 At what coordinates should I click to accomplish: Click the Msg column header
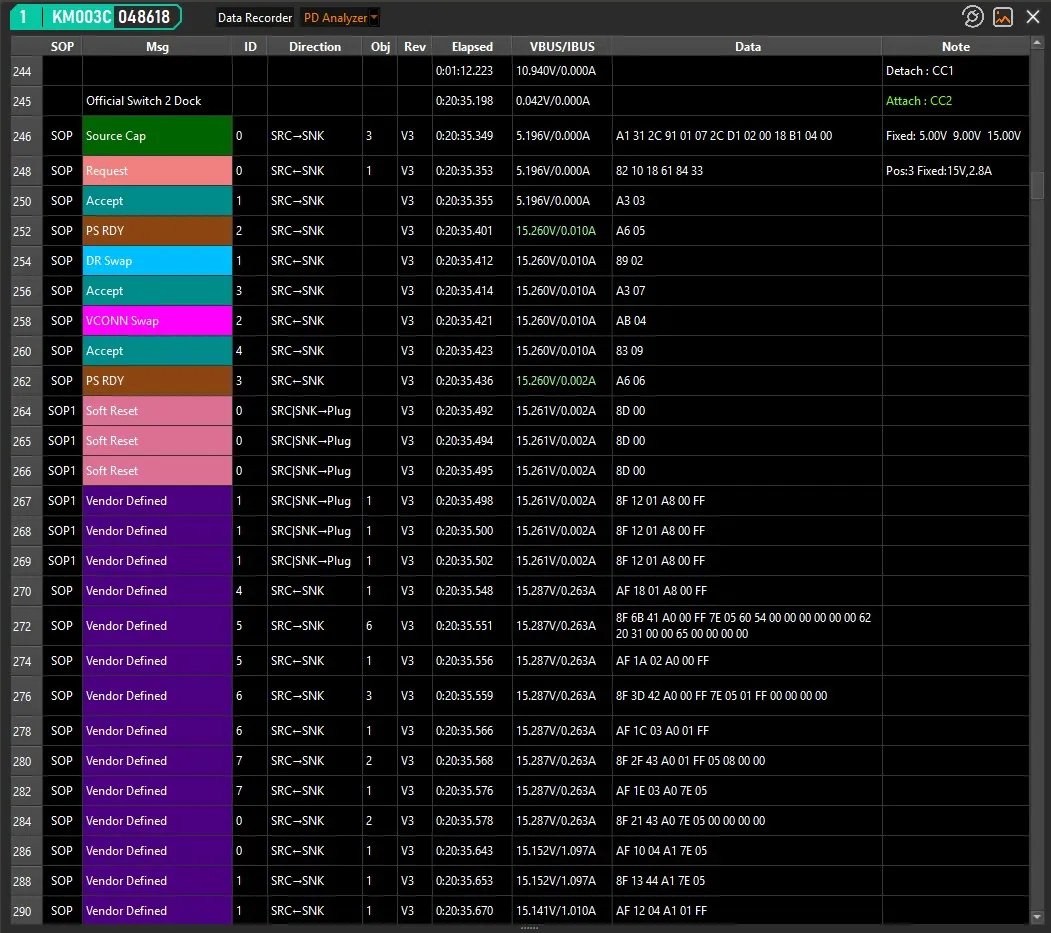pos(157,47)
